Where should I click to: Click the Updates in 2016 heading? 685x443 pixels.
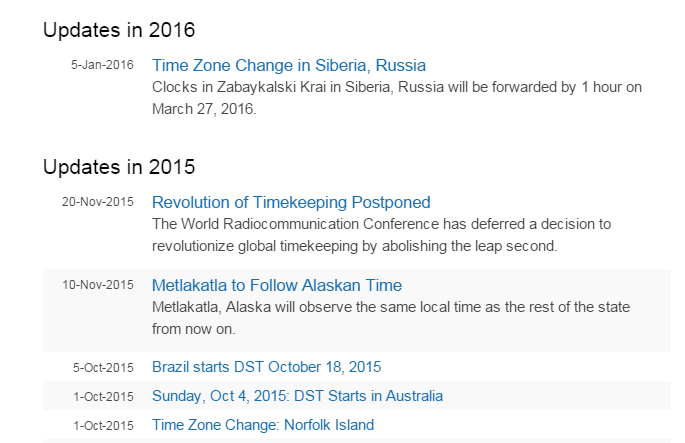(119, 30)
